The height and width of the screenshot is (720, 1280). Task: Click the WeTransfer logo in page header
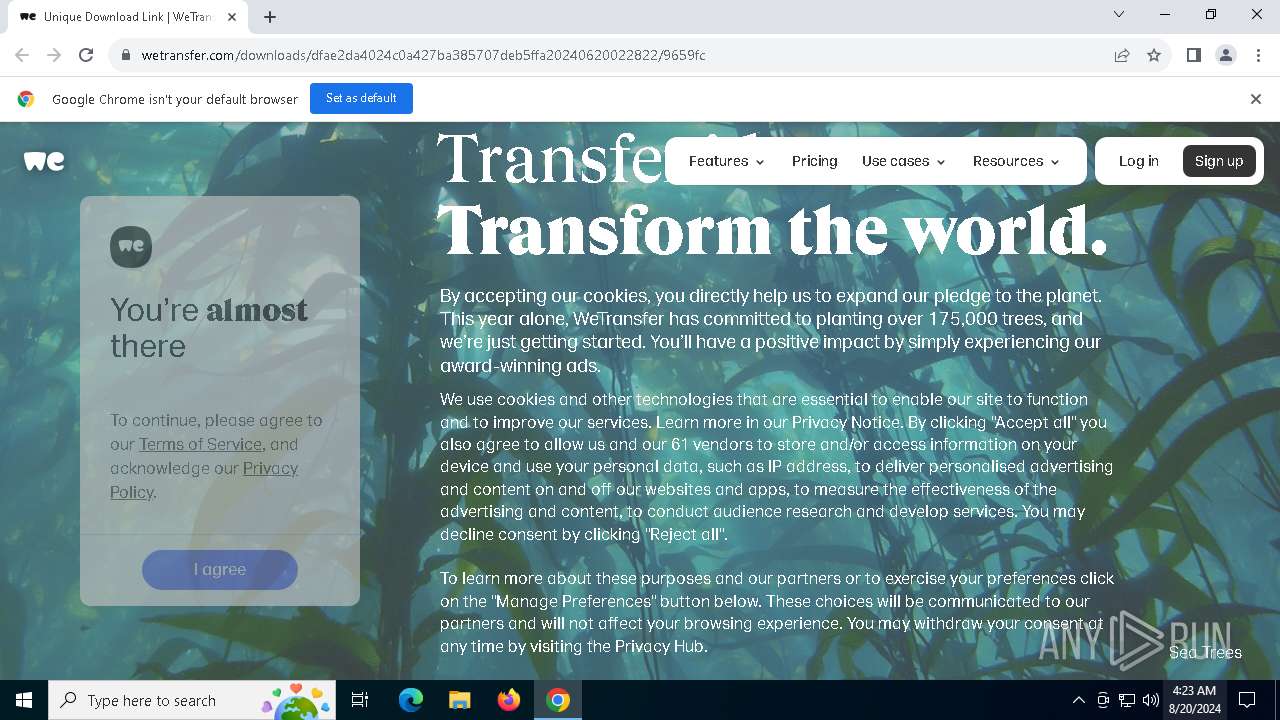click(44, 161)
